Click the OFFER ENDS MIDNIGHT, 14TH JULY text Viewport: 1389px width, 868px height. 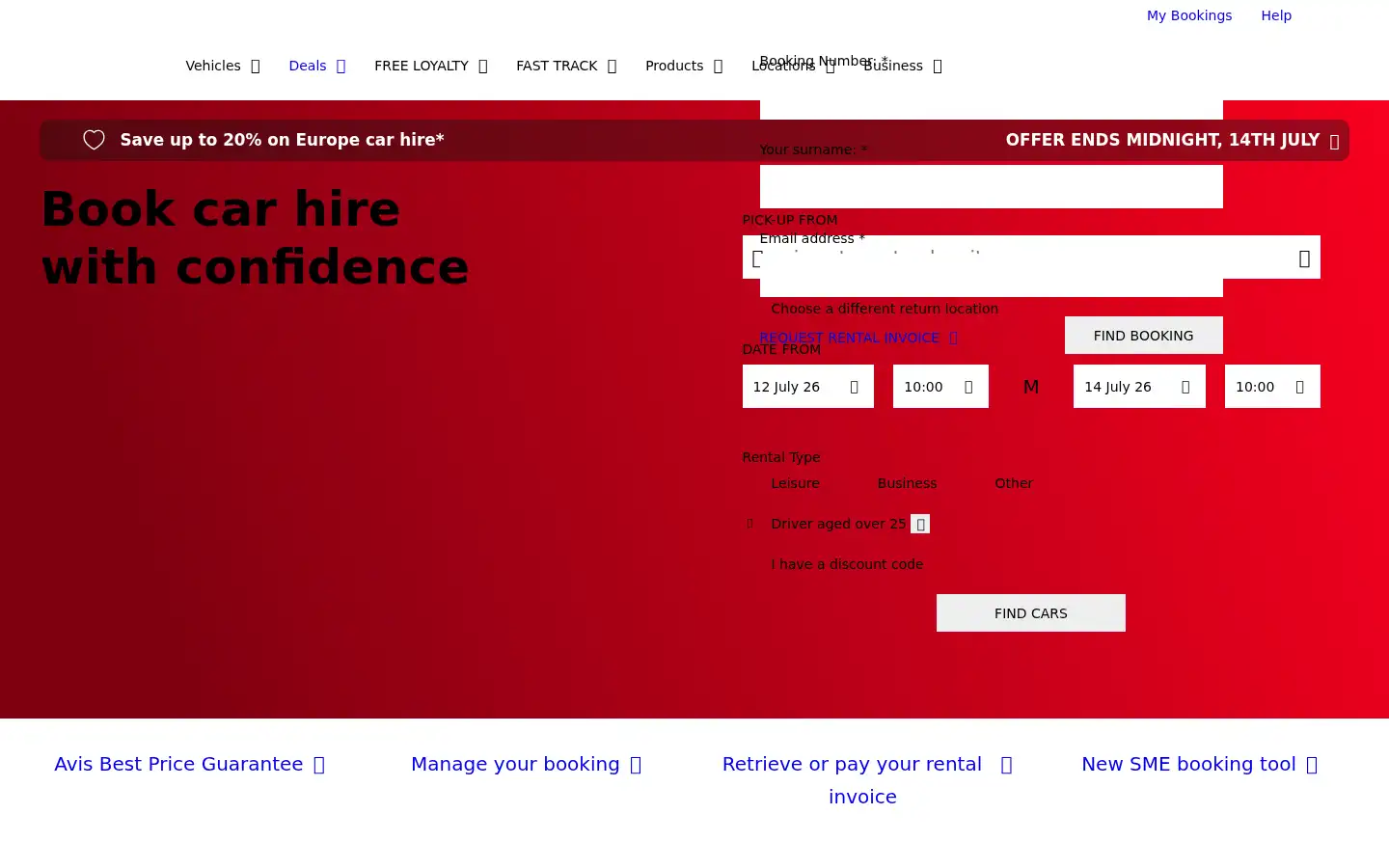coord(1162,140)
